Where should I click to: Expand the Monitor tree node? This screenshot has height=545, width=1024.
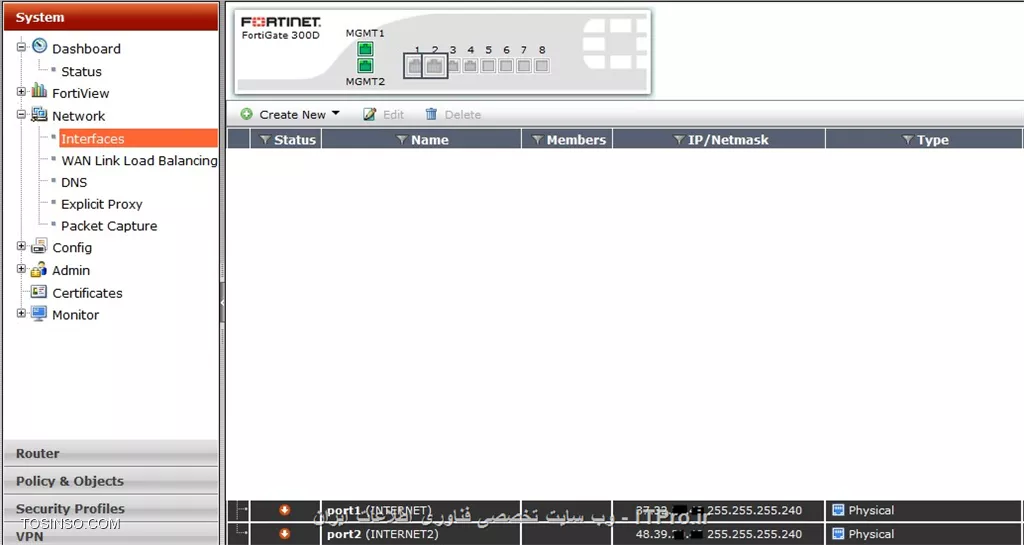click(x=22, y=313)
